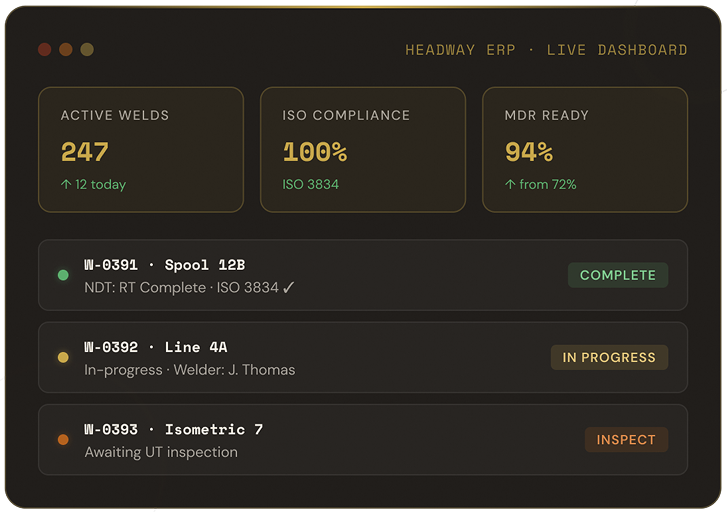
Task: Click the Awaiting UT inspection text
Action: pos(161,452)
